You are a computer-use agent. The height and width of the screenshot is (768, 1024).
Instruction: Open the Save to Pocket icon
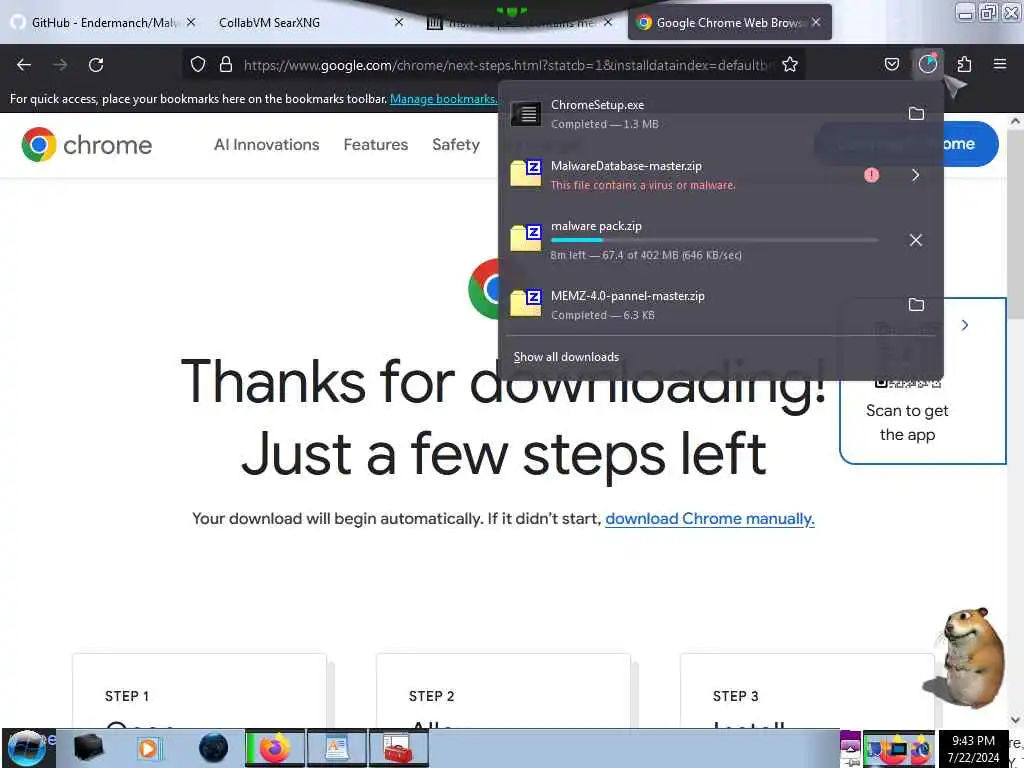click(x=891, y=65)
